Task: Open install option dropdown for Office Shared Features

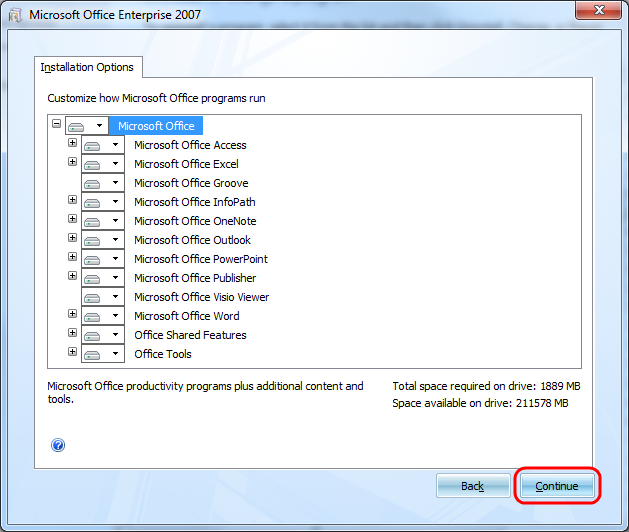Action: pos(103,335)
